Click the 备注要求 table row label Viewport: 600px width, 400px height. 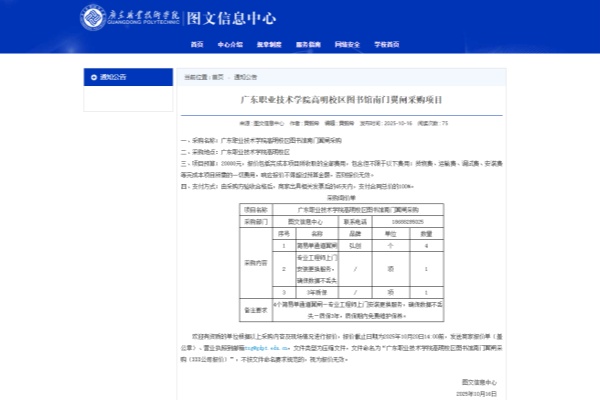pyautogui.click(x=256, y=308)
